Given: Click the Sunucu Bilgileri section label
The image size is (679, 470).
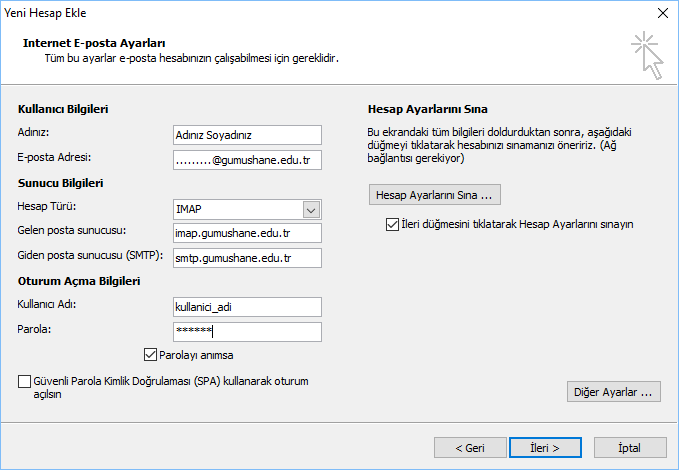Looking at the screenshot, I should 61,183.
